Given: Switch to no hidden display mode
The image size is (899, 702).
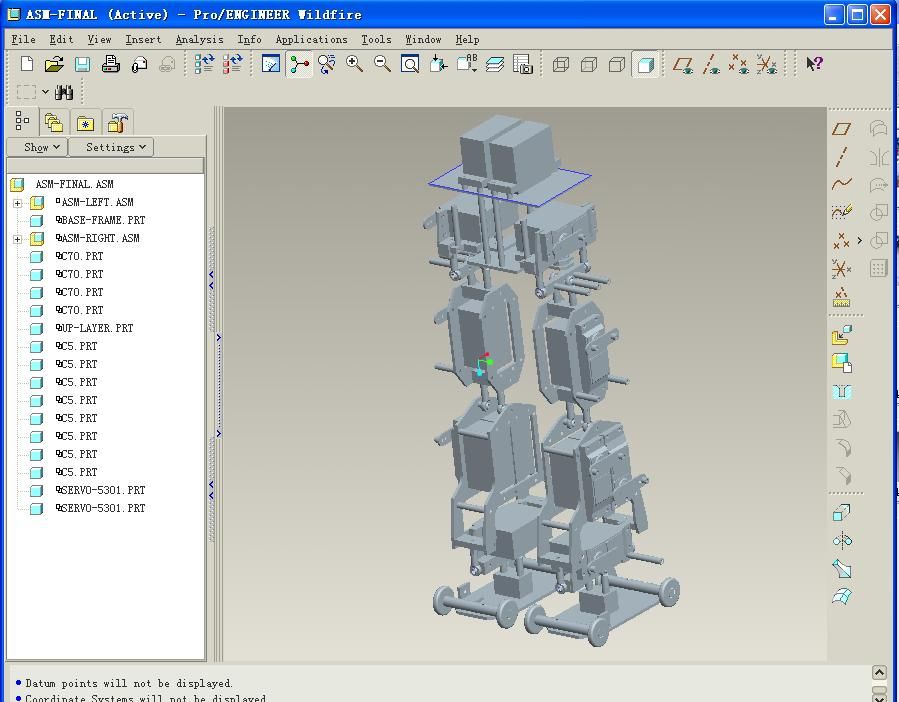Looking at the screenshot, I should coord(617,64).
